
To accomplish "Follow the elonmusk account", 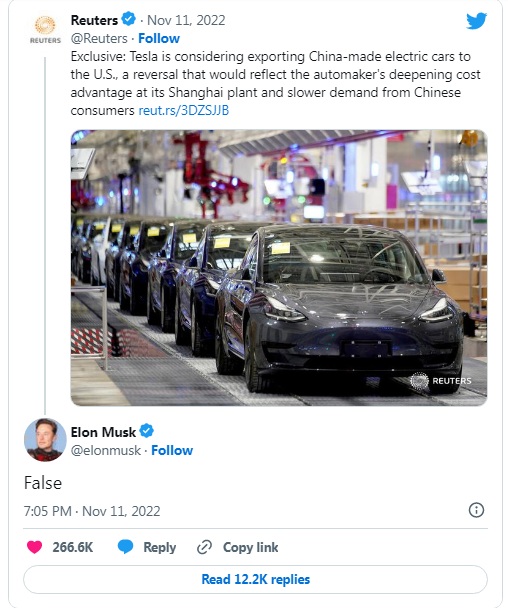I will click(172, 450).
